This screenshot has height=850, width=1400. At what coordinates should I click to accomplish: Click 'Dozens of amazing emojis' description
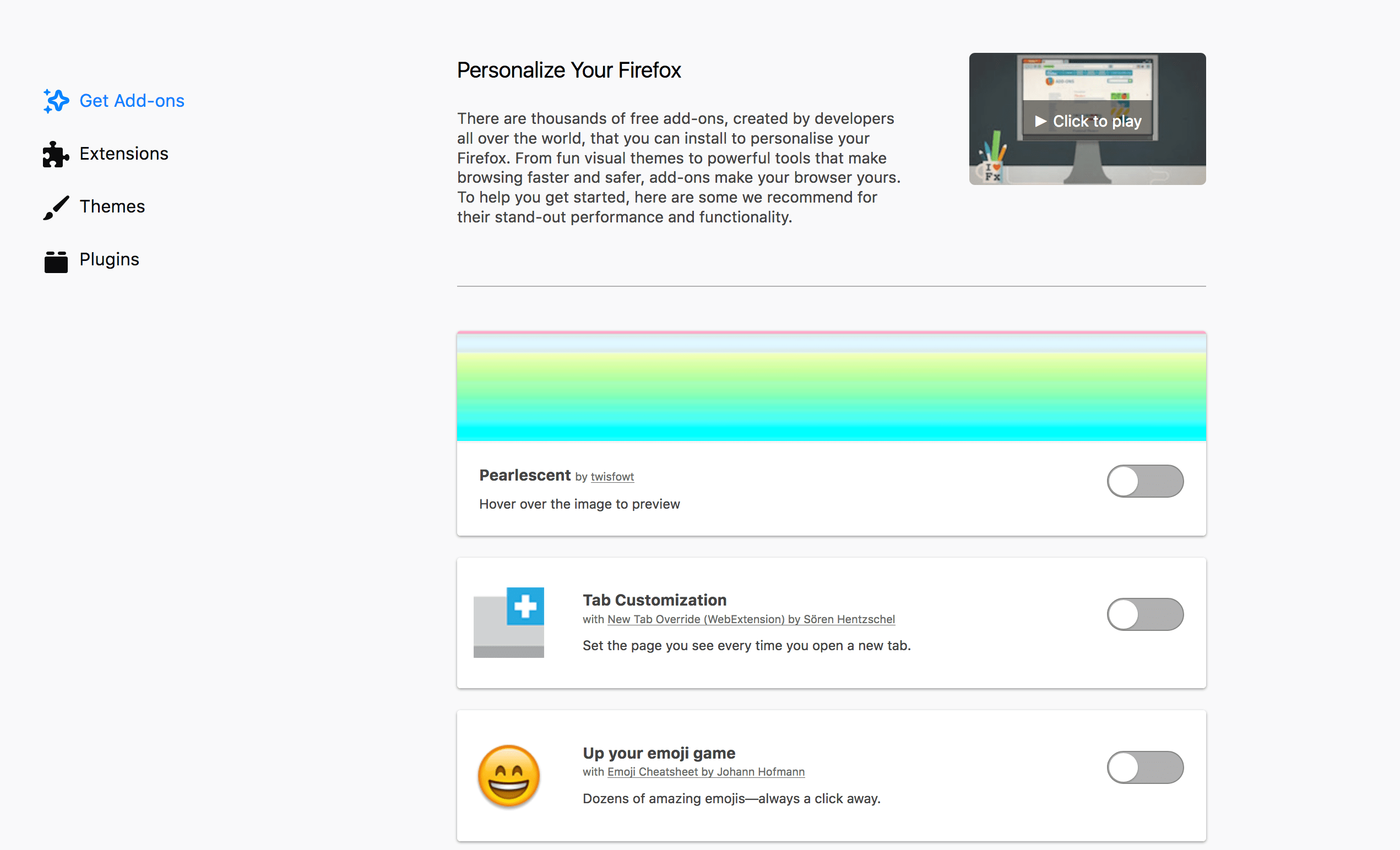pos(732,799)
